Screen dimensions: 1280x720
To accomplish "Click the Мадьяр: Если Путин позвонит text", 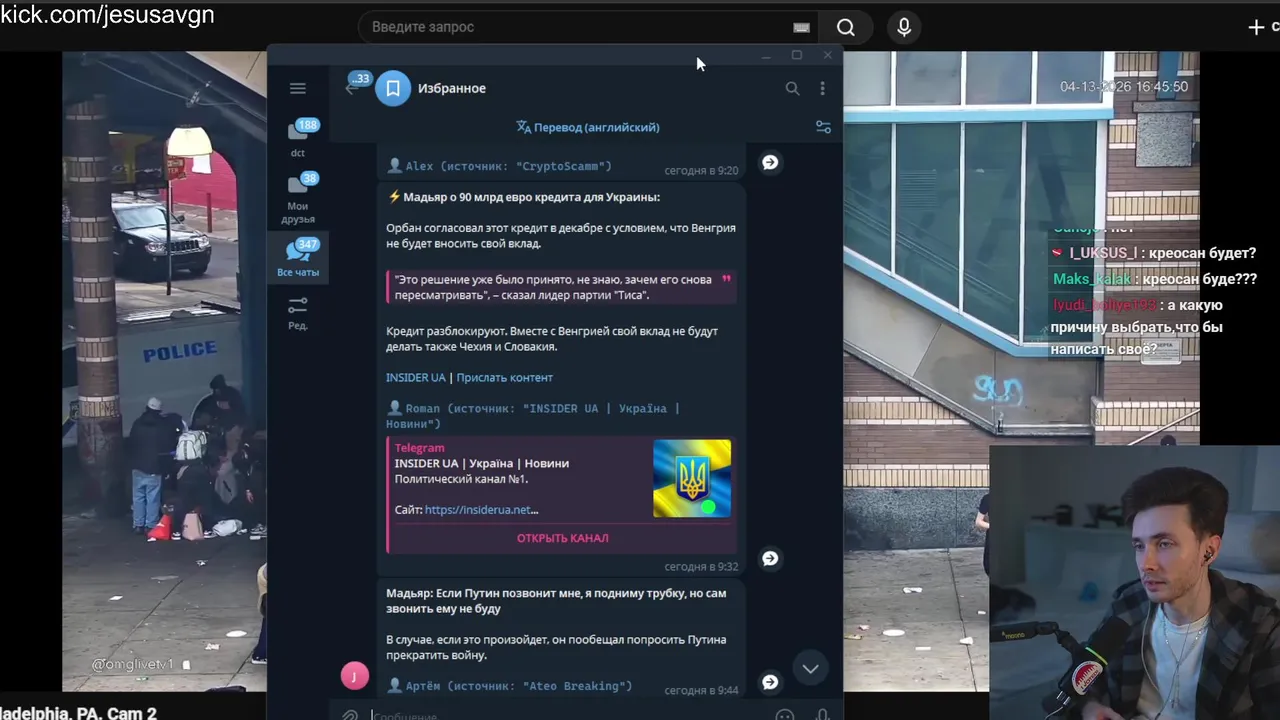I will pos(556,601).
